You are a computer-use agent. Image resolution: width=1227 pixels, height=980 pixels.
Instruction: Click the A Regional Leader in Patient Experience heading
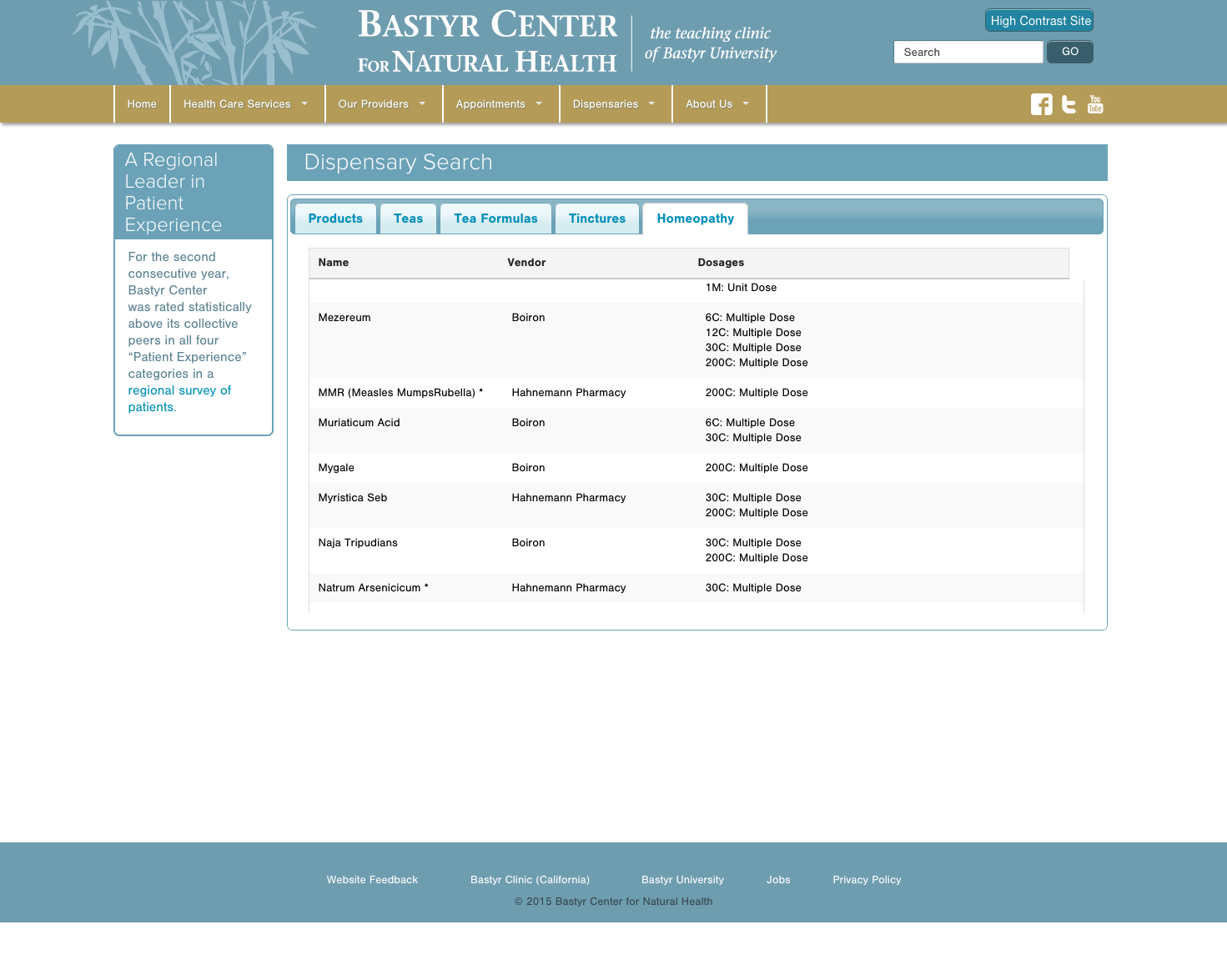pos(173,193)
